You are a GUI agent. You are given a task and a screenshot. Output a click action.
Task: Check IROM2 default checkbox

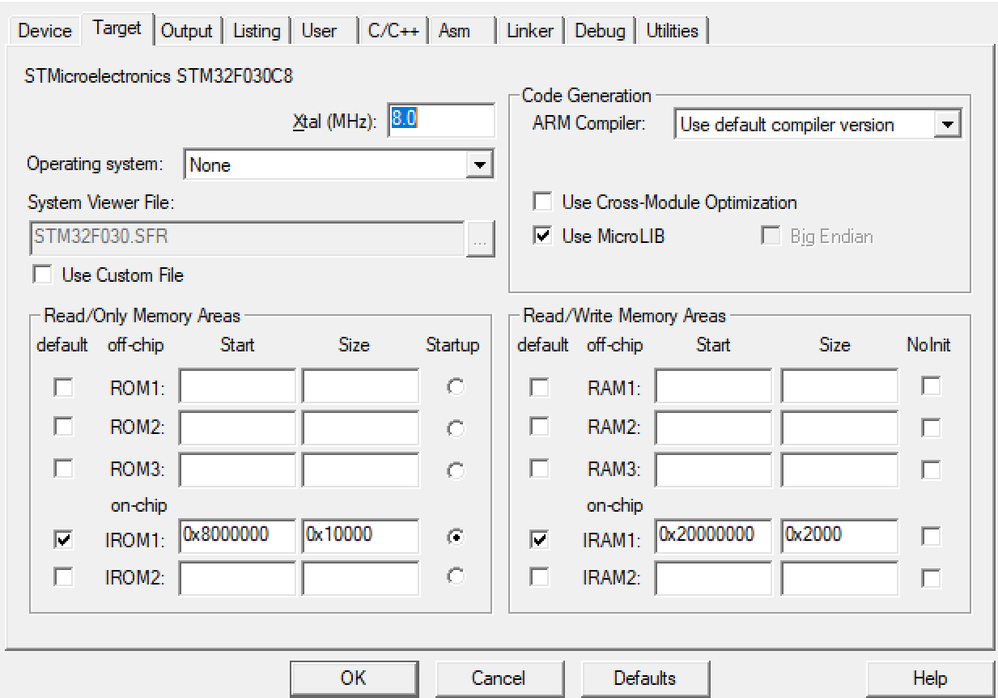point(64,577)
